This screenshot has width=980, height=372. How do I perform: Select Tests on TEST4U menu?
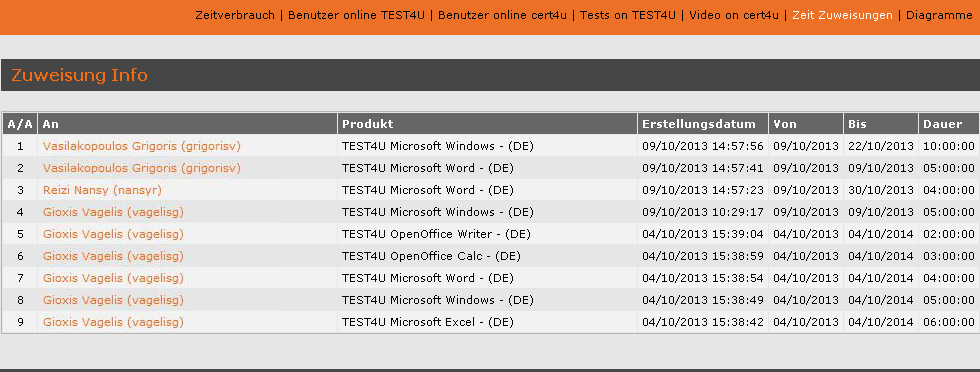click(x=628, y=15)
